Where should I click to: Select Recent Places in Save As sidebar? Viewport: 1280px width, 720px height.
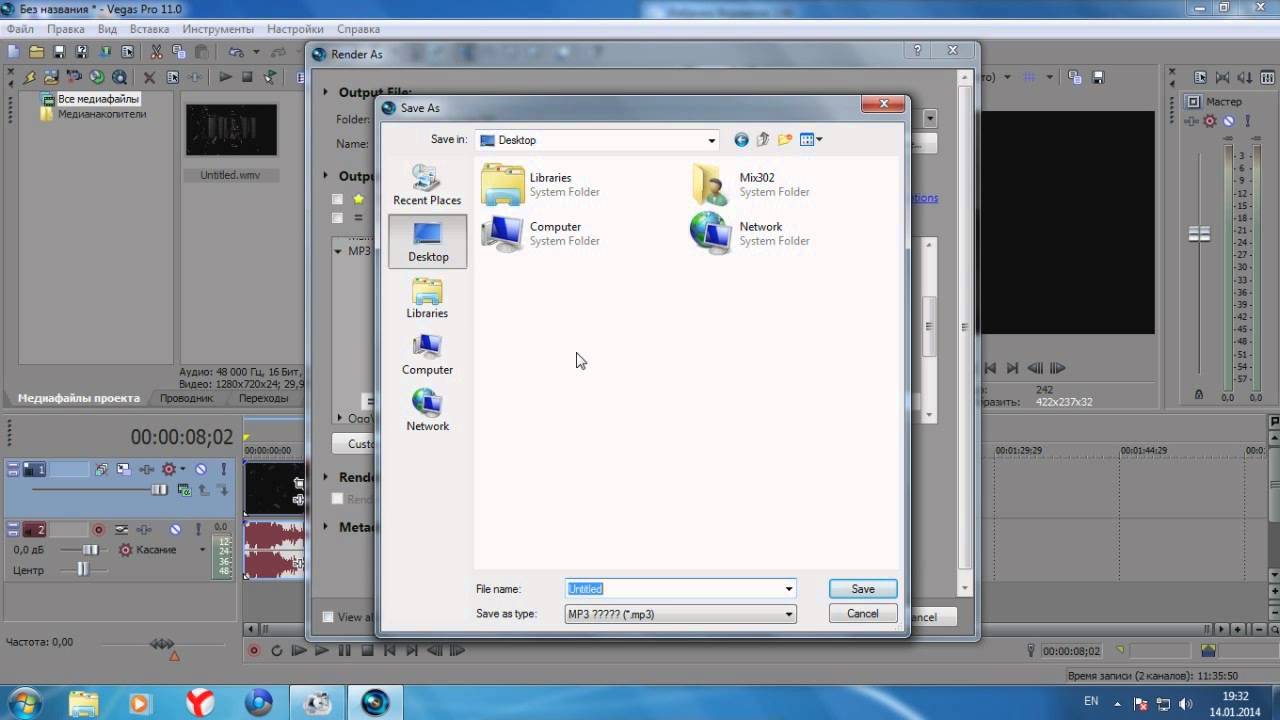(x=427, y=185)
